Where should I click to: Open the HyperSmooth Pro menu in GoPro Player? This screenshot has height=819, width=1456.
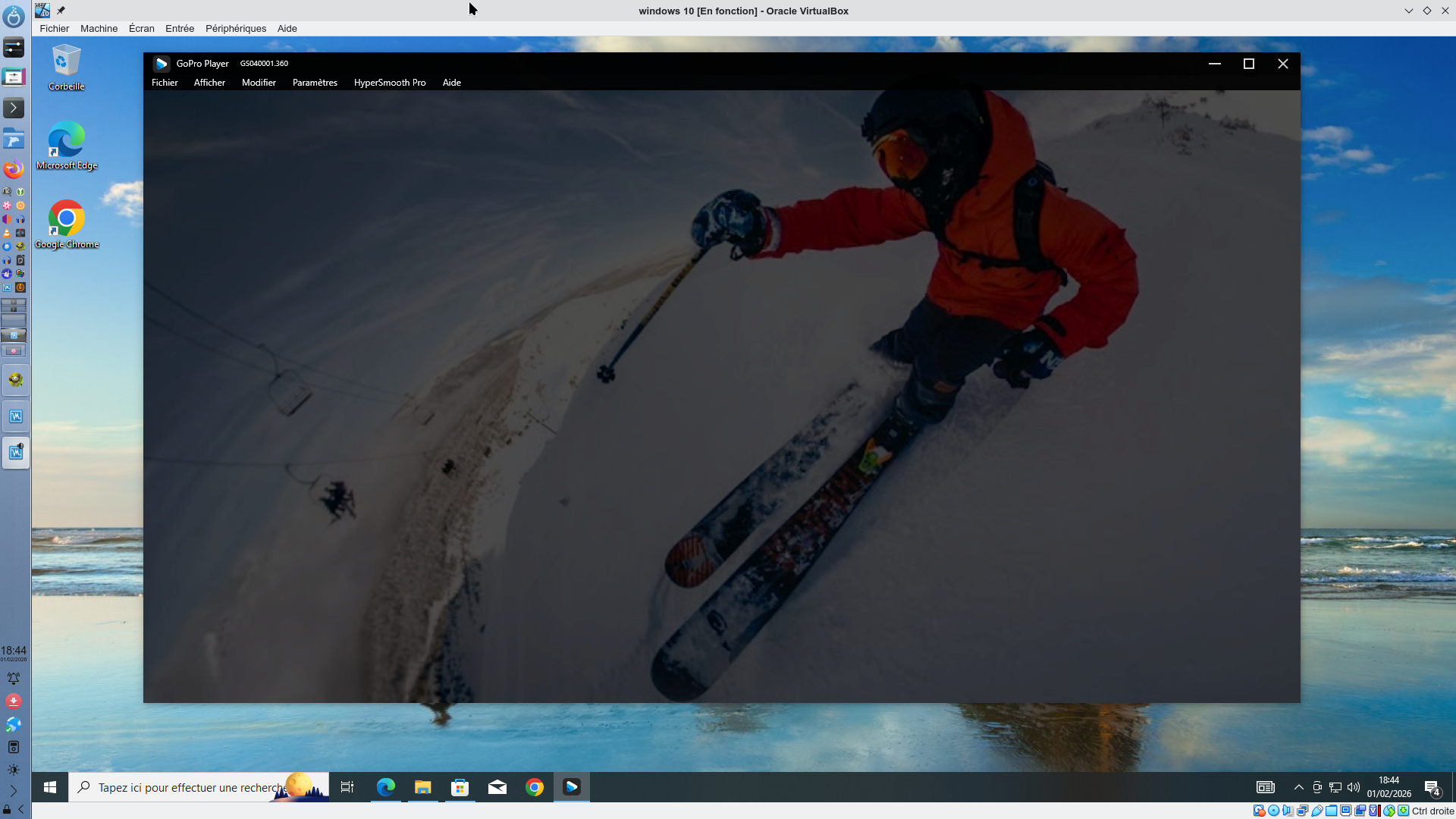pos(389,83)
